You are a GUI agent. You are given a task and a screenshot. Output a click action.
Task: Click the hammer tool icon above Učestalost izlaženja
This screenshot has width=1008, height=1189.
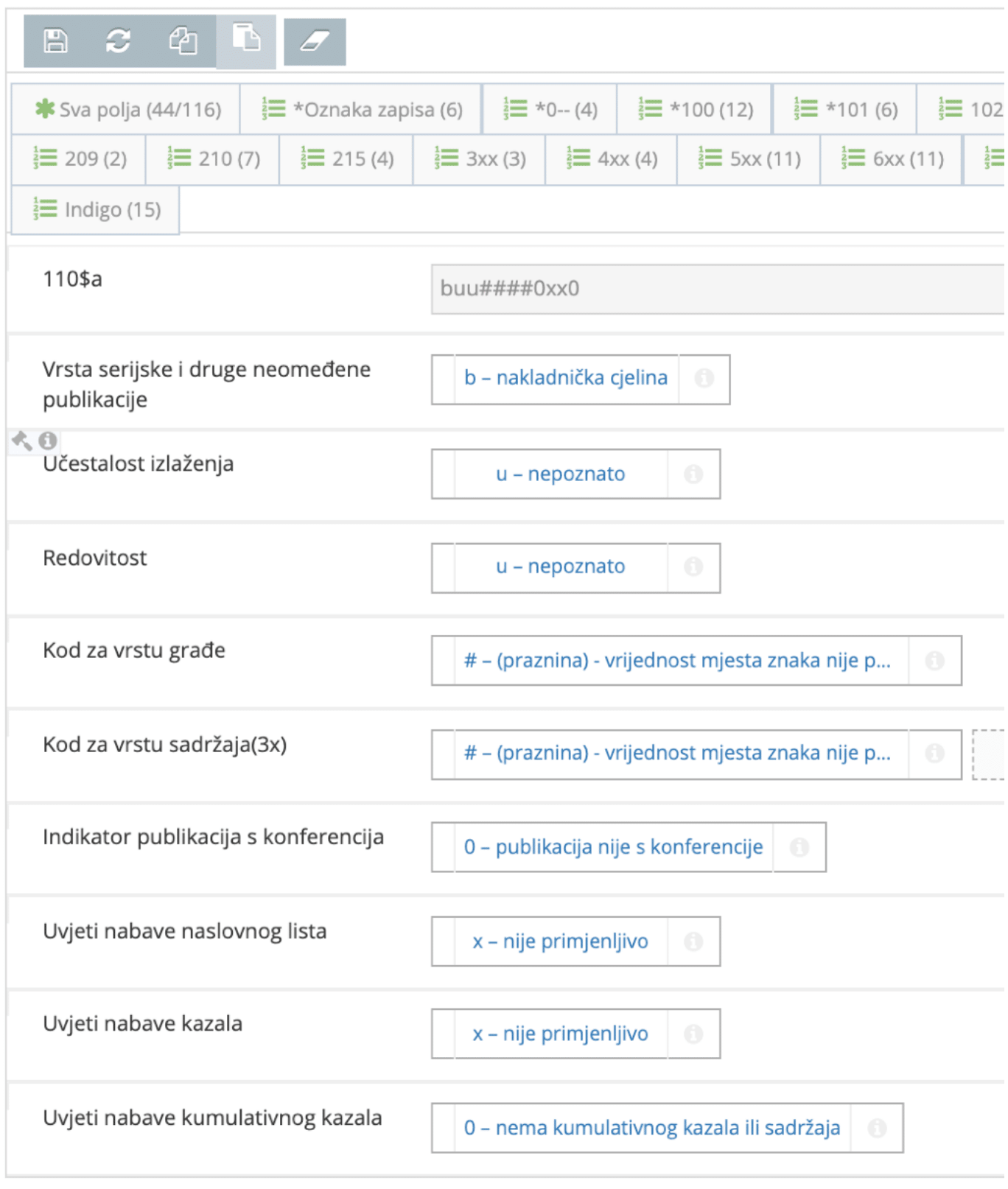(22, 440)
